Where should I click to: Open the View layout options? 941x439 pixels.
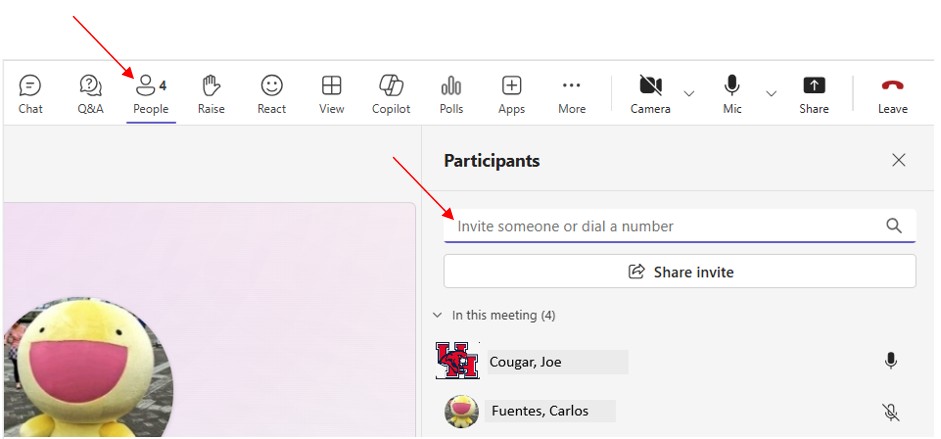coord(331,95)
